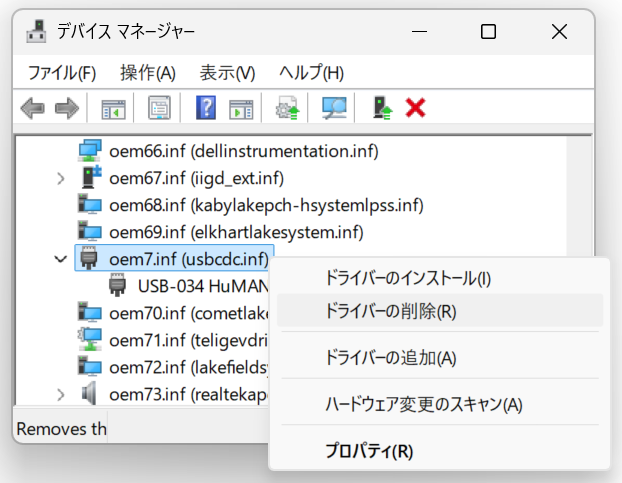622x483 pixels.
Task: Click the oem68.inf system device icon
Action: pos(90,205)
